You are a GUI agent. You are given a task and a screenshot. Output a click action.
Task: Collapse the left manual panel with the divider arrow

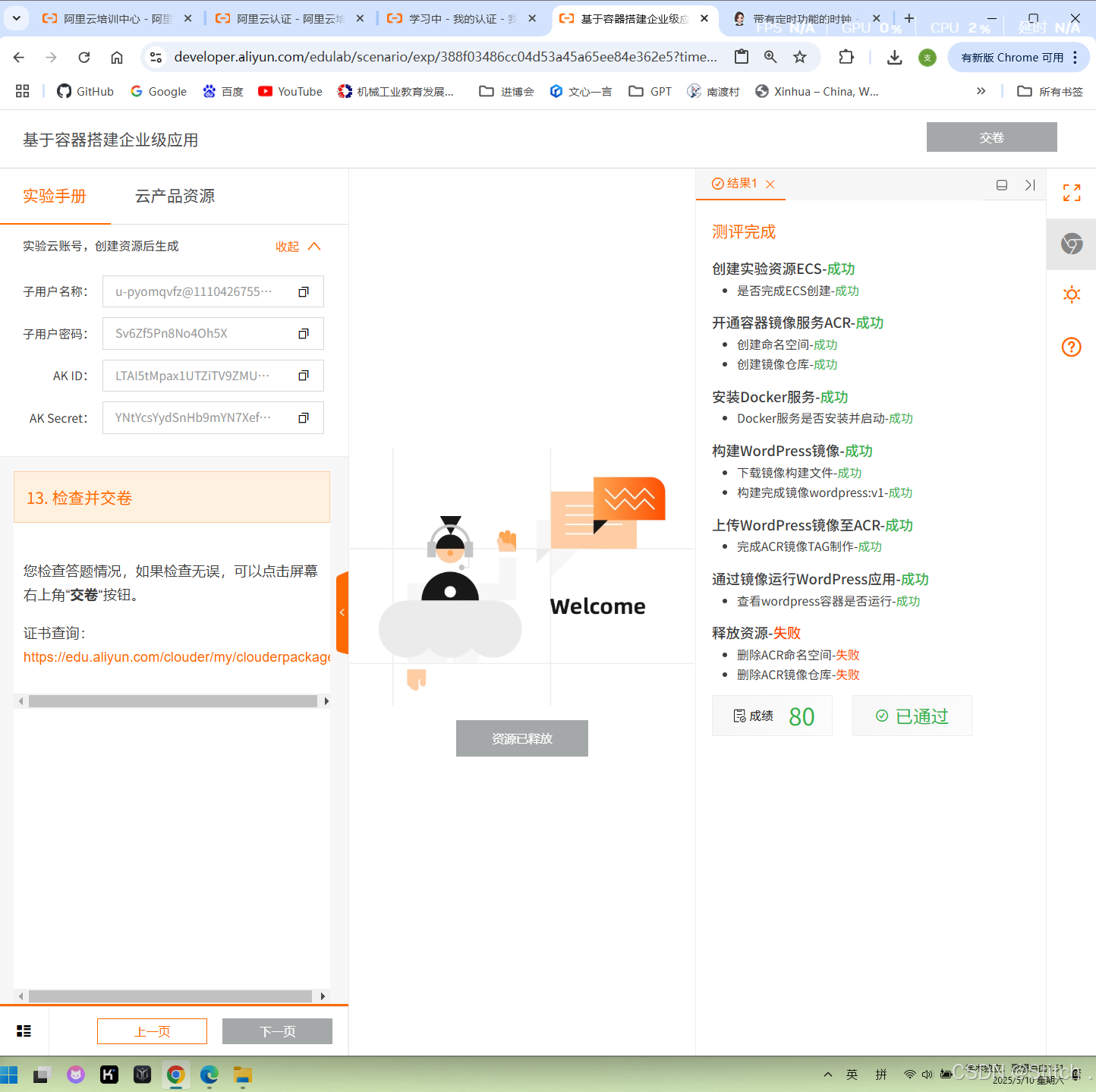342,612
